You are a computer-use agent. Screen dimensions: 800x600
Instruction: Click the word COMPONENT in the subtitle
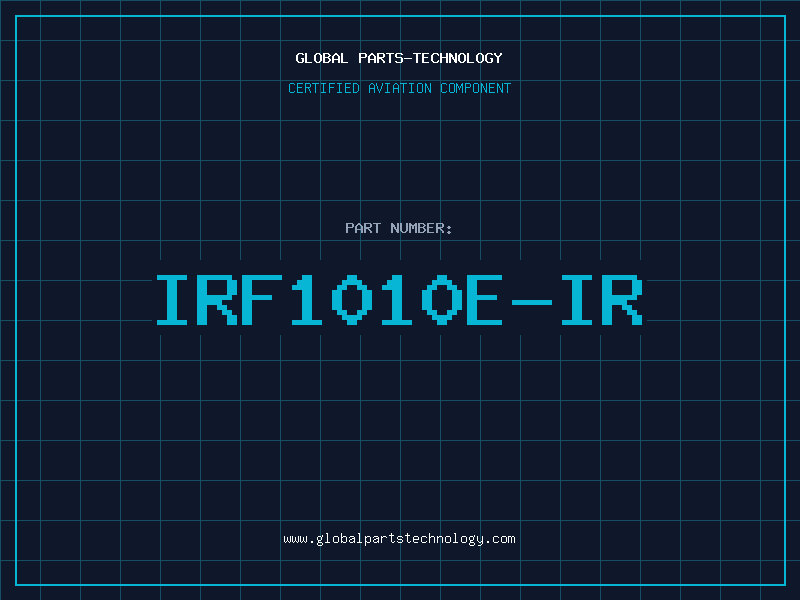point(474,89)
